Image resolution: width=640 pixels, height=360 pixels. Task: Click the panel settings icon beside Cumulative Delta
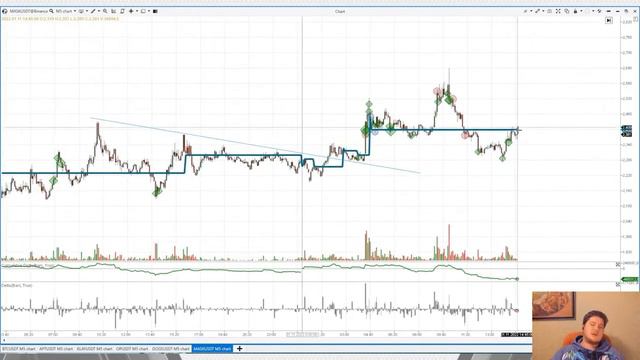(618, 264)
